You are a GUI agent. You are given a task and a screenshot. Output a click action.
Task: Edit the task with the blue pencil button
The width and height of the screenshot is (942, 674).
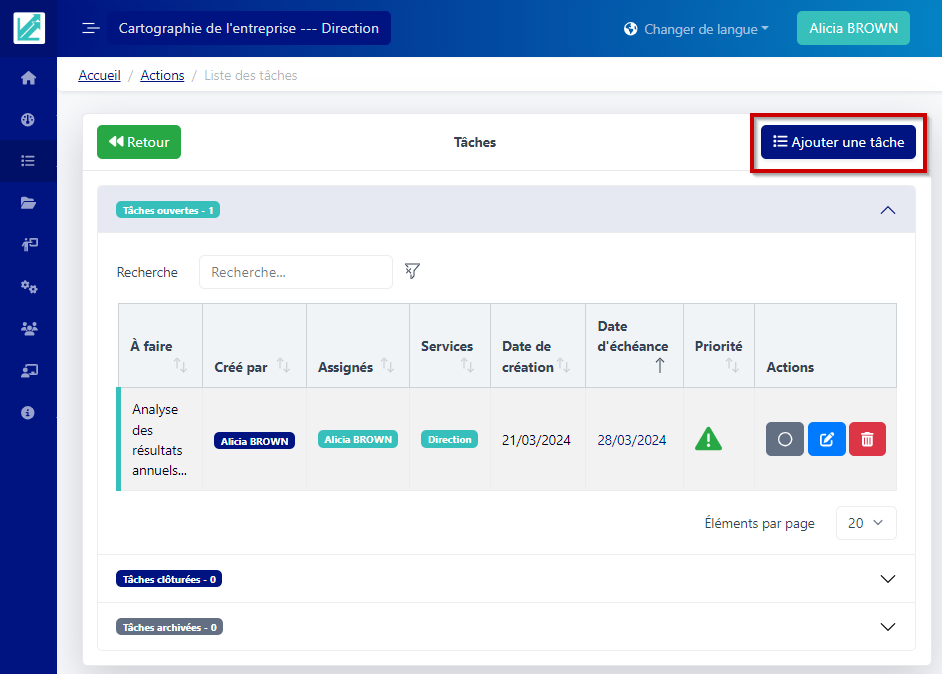[826, 439]
